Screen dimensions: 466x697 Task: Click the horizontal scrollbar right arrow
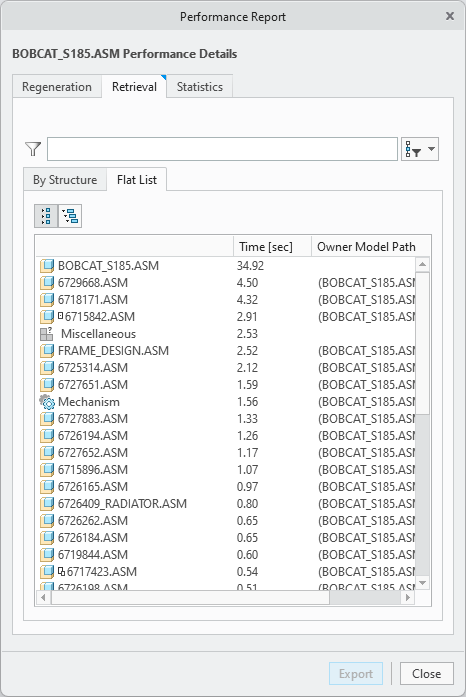pyautogui.click(x=408, y=598)
